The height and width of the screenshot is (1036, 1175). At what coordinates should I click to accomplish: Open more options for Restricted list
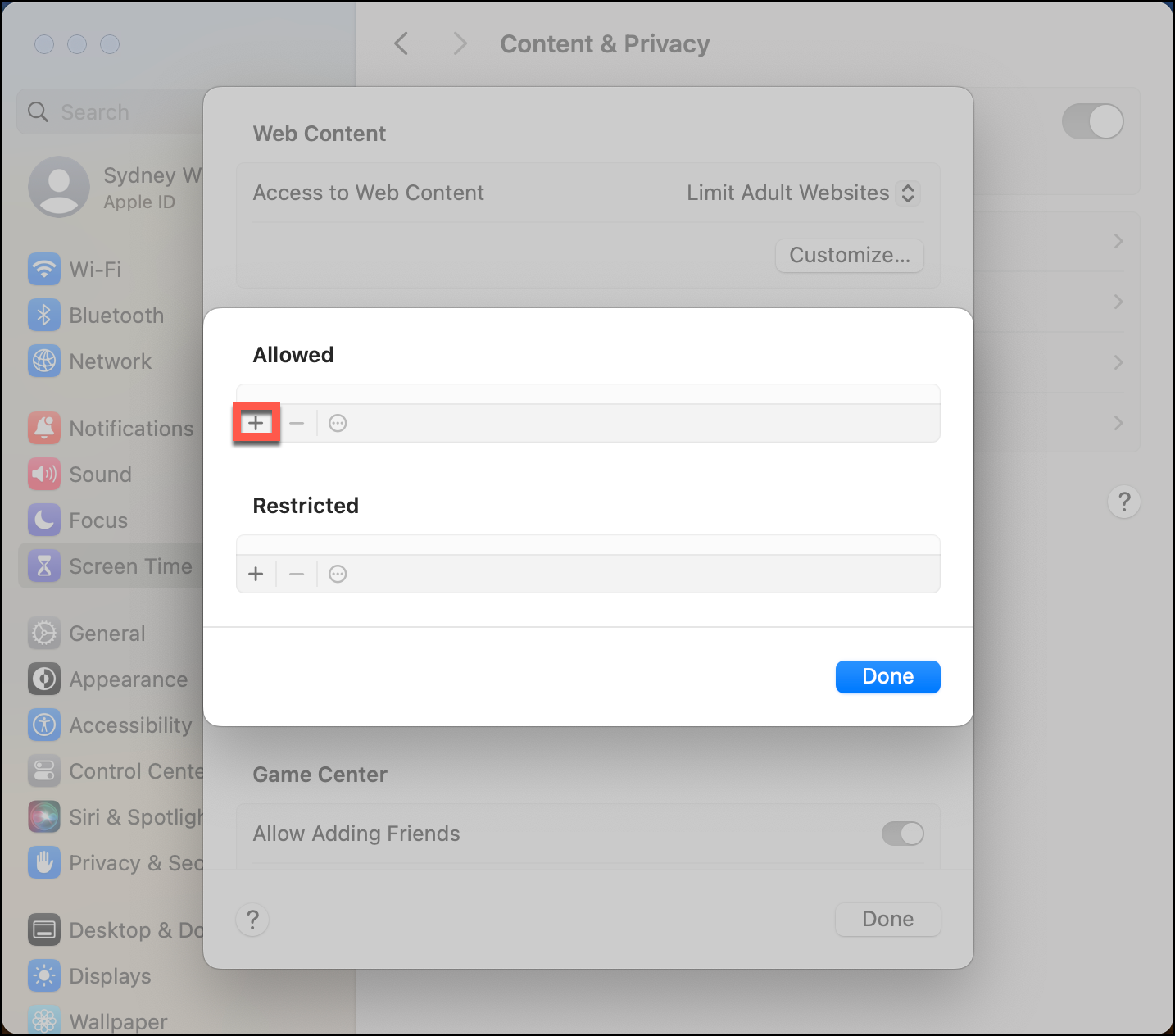tap(338, 574)
